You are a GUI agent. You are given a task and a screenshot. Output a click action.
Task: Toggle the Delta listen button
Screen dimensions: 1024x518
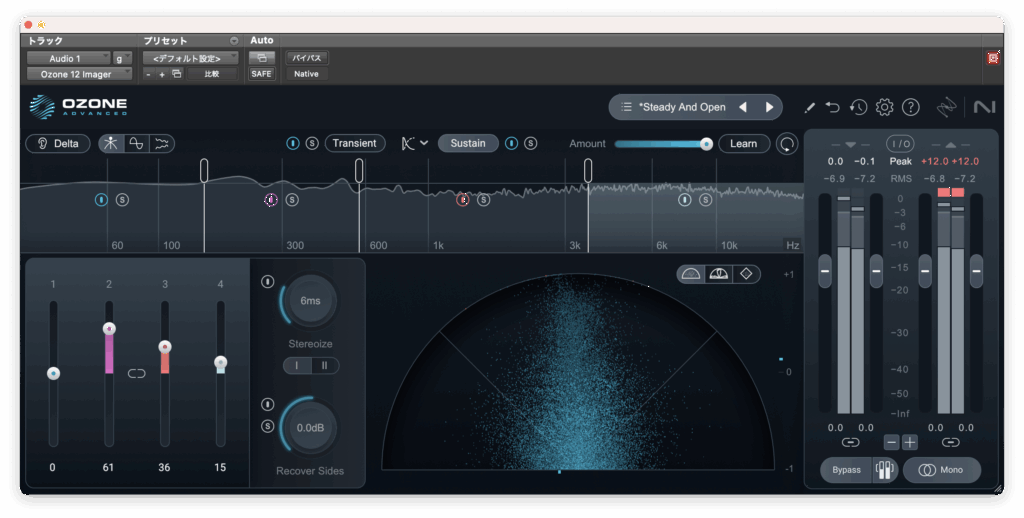[57, 143]
